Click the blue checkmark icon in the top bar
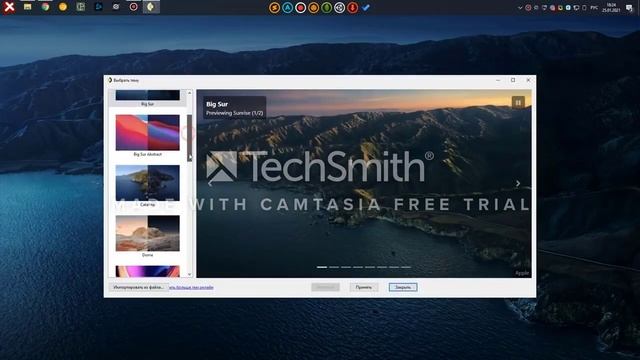This screenshot has height=360, width=640. [366, 8]
